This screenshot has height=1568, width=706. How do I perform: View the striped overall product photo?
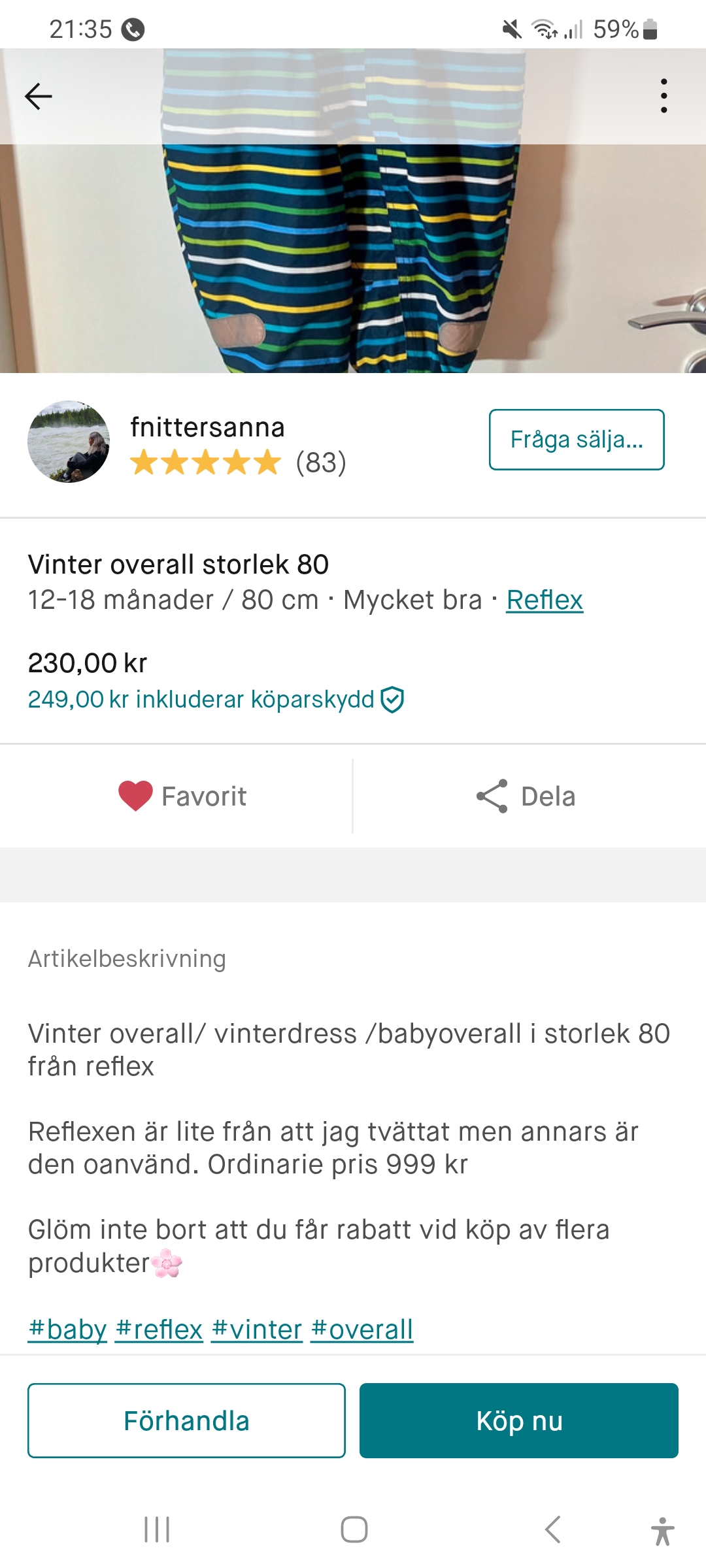[353, 248]
